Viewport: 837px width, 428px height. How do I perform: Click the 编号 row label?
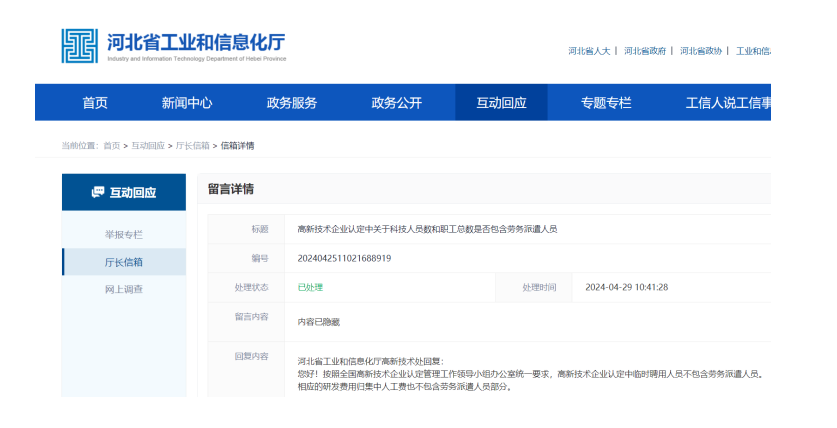pyautogui.click(x=260, y=258)
